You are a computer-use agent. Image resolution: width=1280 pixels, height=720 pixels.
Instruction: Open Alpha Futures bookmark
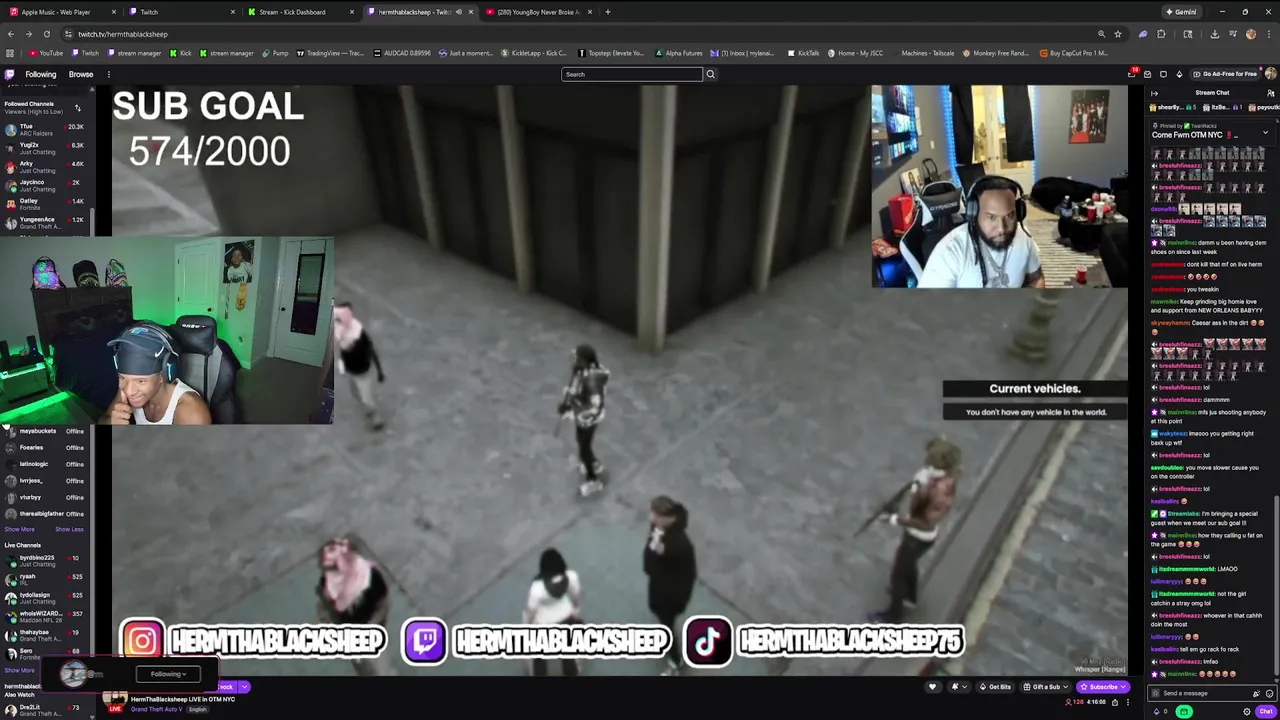[x=679, y=53]
